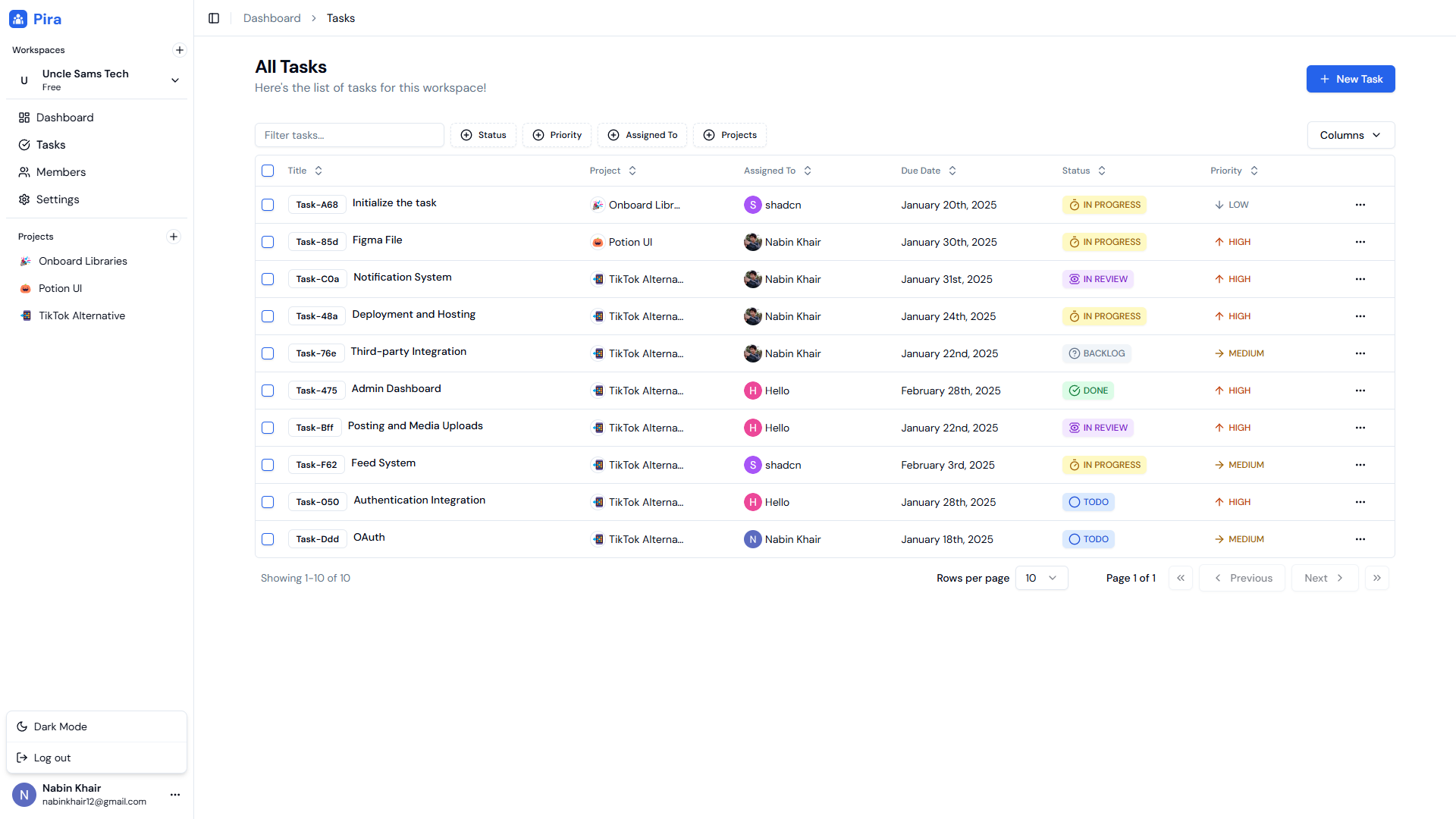Image resolution: width=1456 pixels, height=819 pixels.
Task: Check the Task-A68 row checkbox
Action: [x=268, y=205]
